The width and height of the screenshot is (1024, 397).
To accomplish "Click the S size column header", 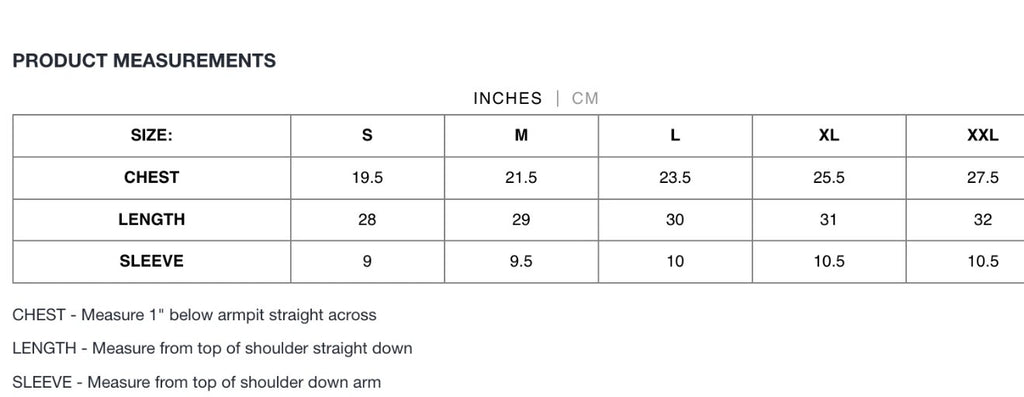I will (x=368, y=136).
